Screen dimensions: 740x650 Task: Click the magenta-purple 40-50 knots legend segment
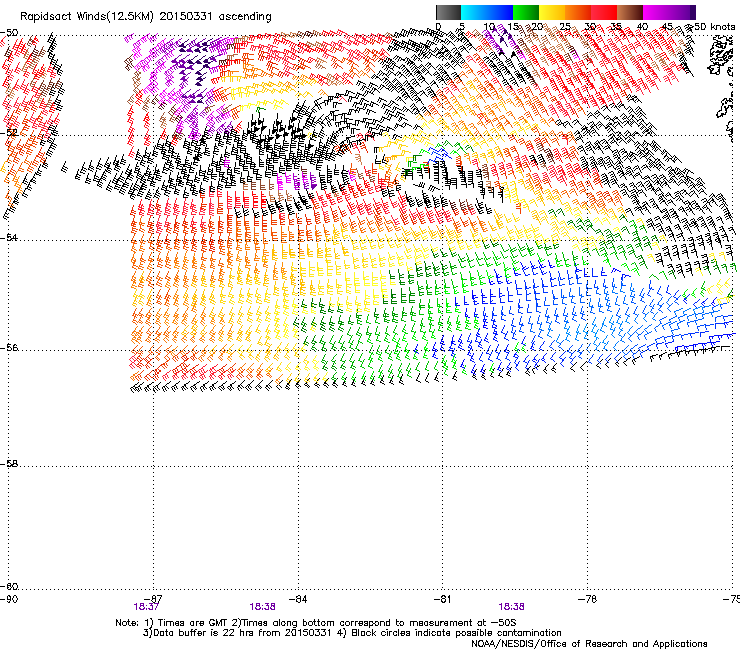(669, 12)
